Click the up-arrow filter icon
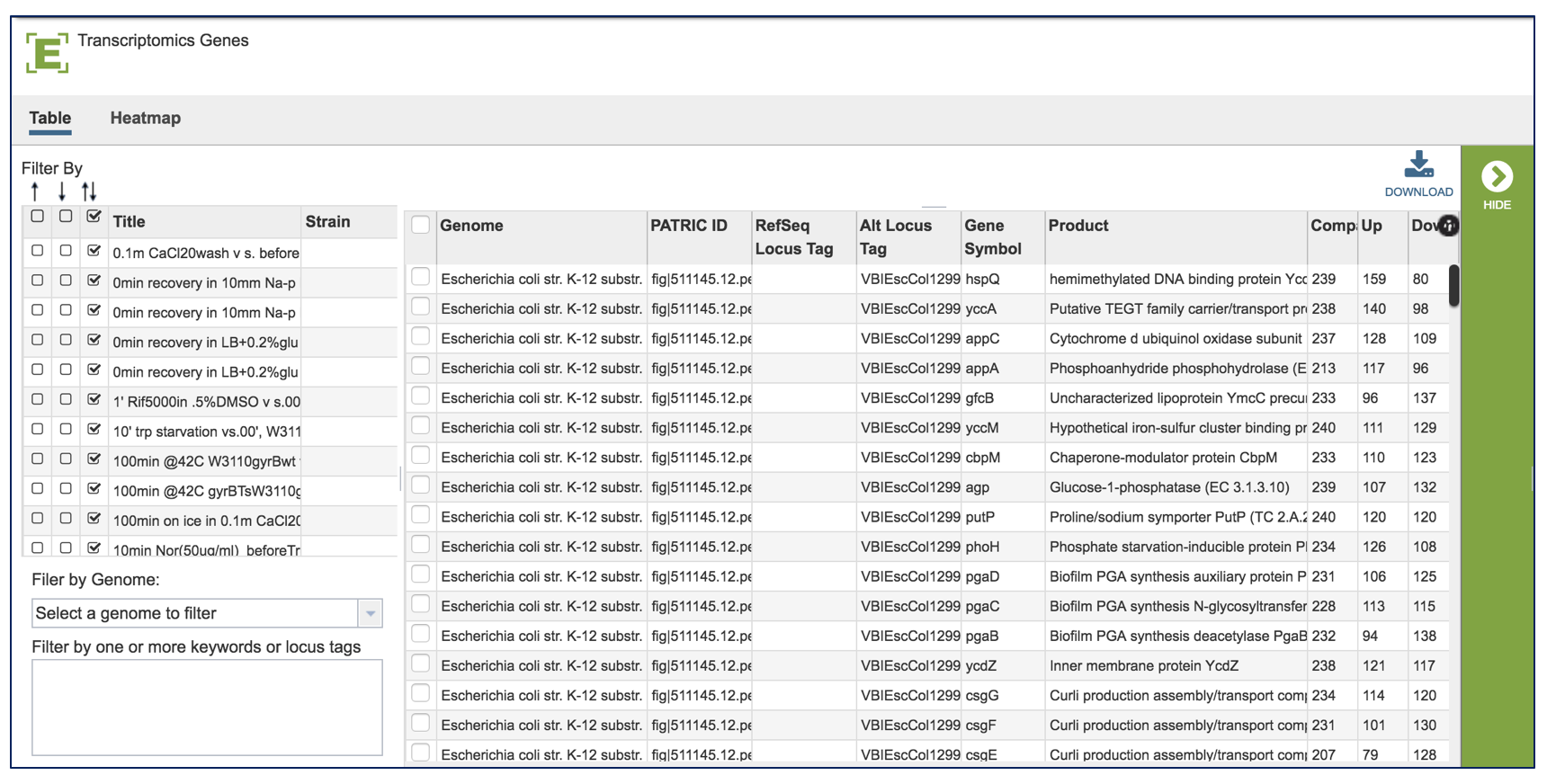The height and width of the screenshot is (784, 1547). coord(35,192)
